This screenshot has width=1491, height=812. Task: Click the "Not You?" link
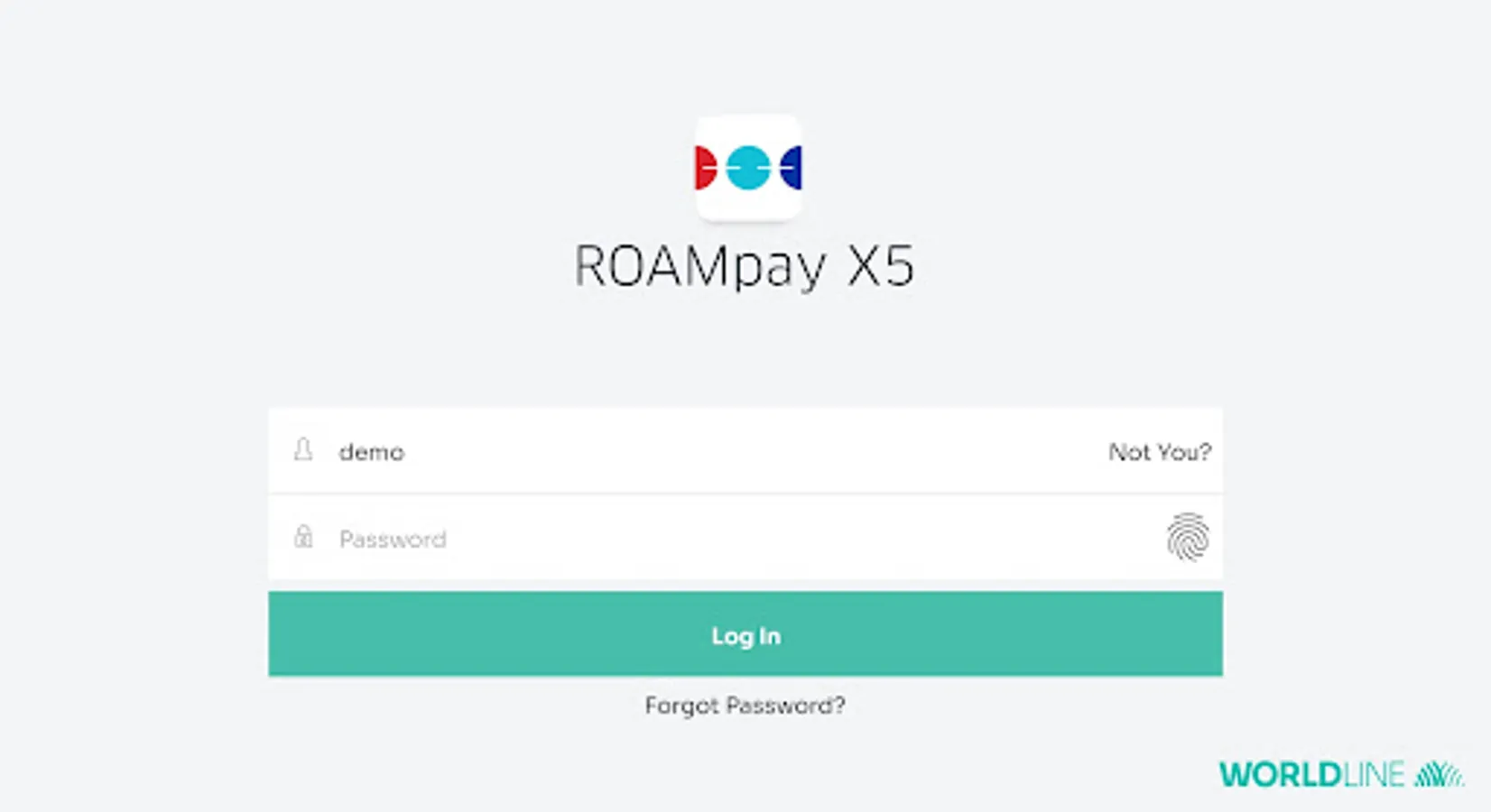[x=1159, y=451]
